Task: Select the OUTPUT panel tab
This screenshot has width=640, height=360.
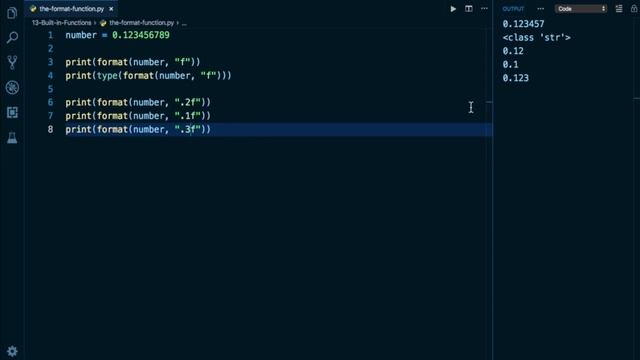Action: point(513,9)
